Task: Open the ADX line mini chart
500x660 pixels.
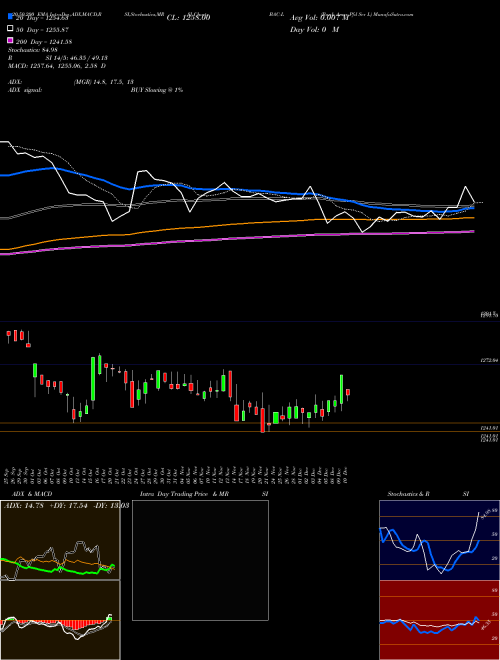Action: [60, 540]
